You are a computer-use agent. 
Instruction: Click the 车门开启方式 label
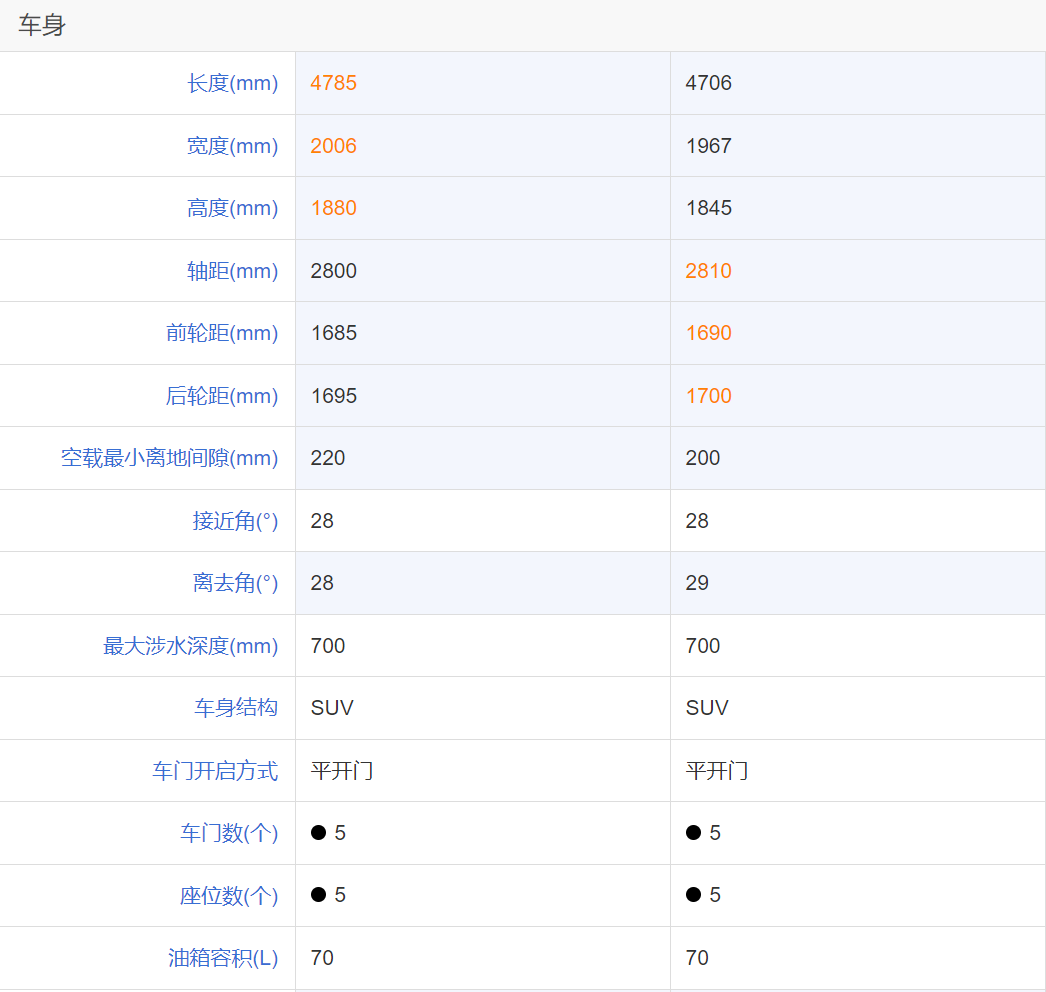point(215,771)
